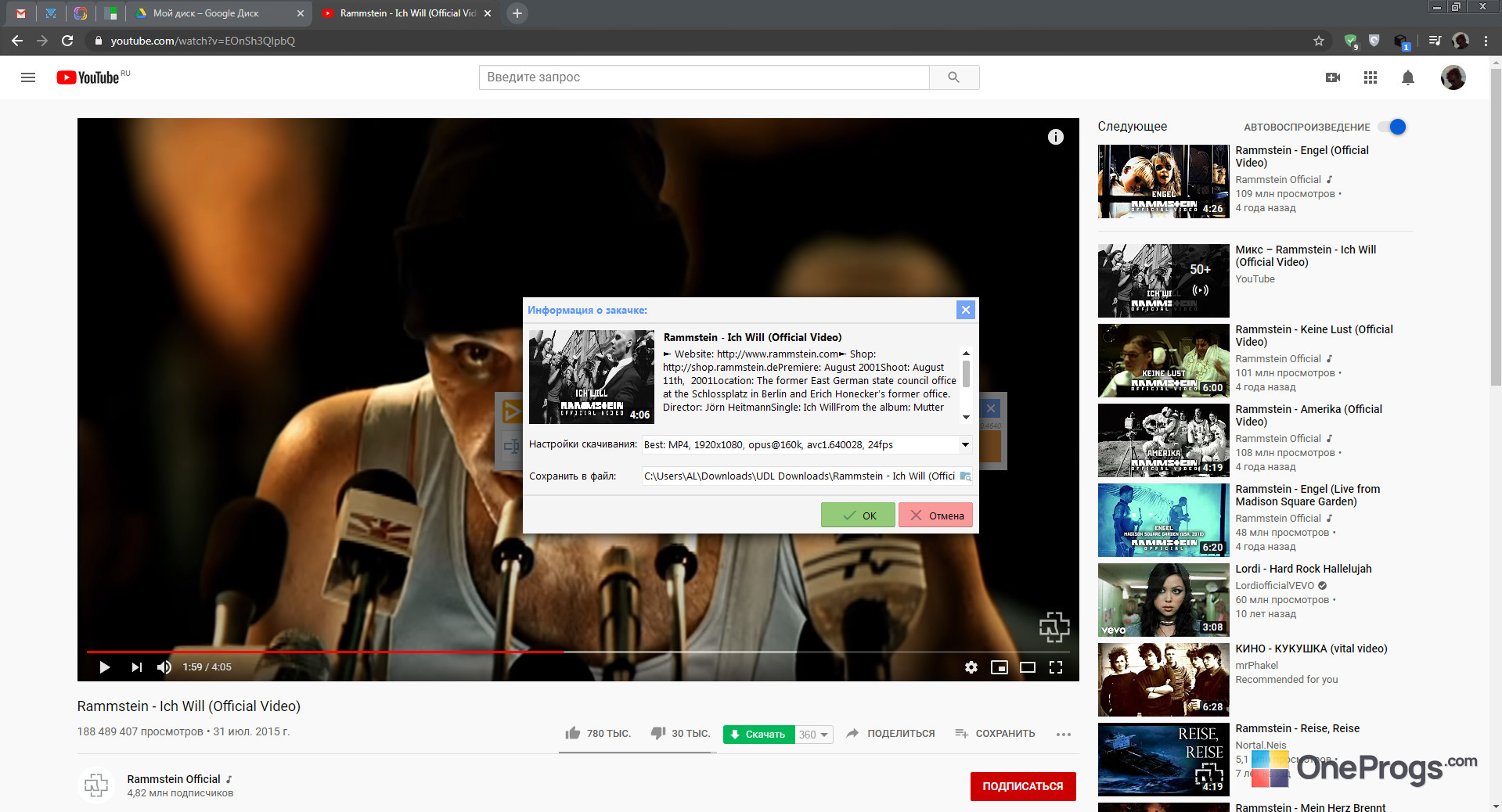The width and height of the screenshot is (1502, 812).
Task: Open the YouTube guide hamburger menu
Action: (x=28, y=77)
